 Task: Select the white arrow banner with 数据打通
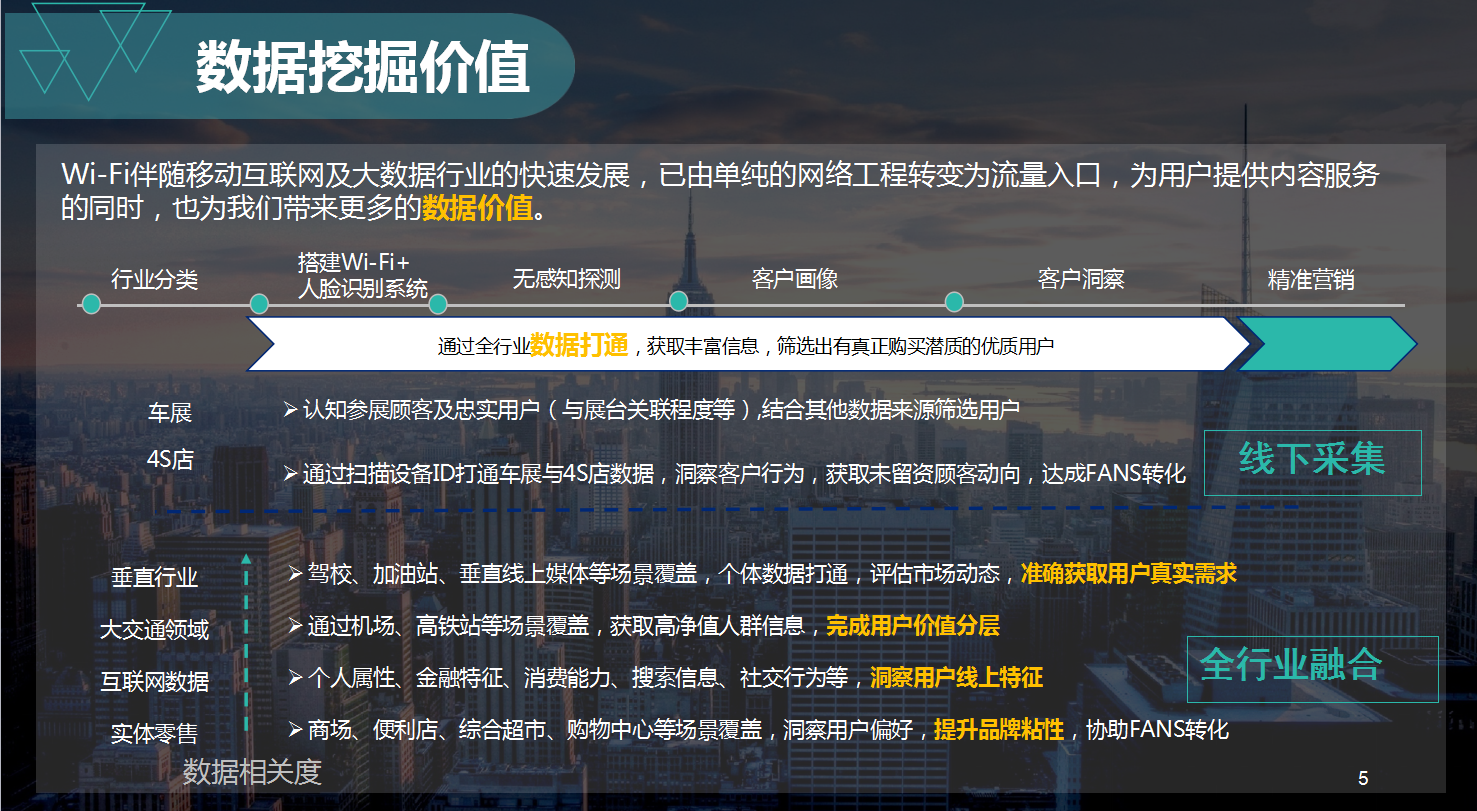pyautogui.click(x=745, y=345)
